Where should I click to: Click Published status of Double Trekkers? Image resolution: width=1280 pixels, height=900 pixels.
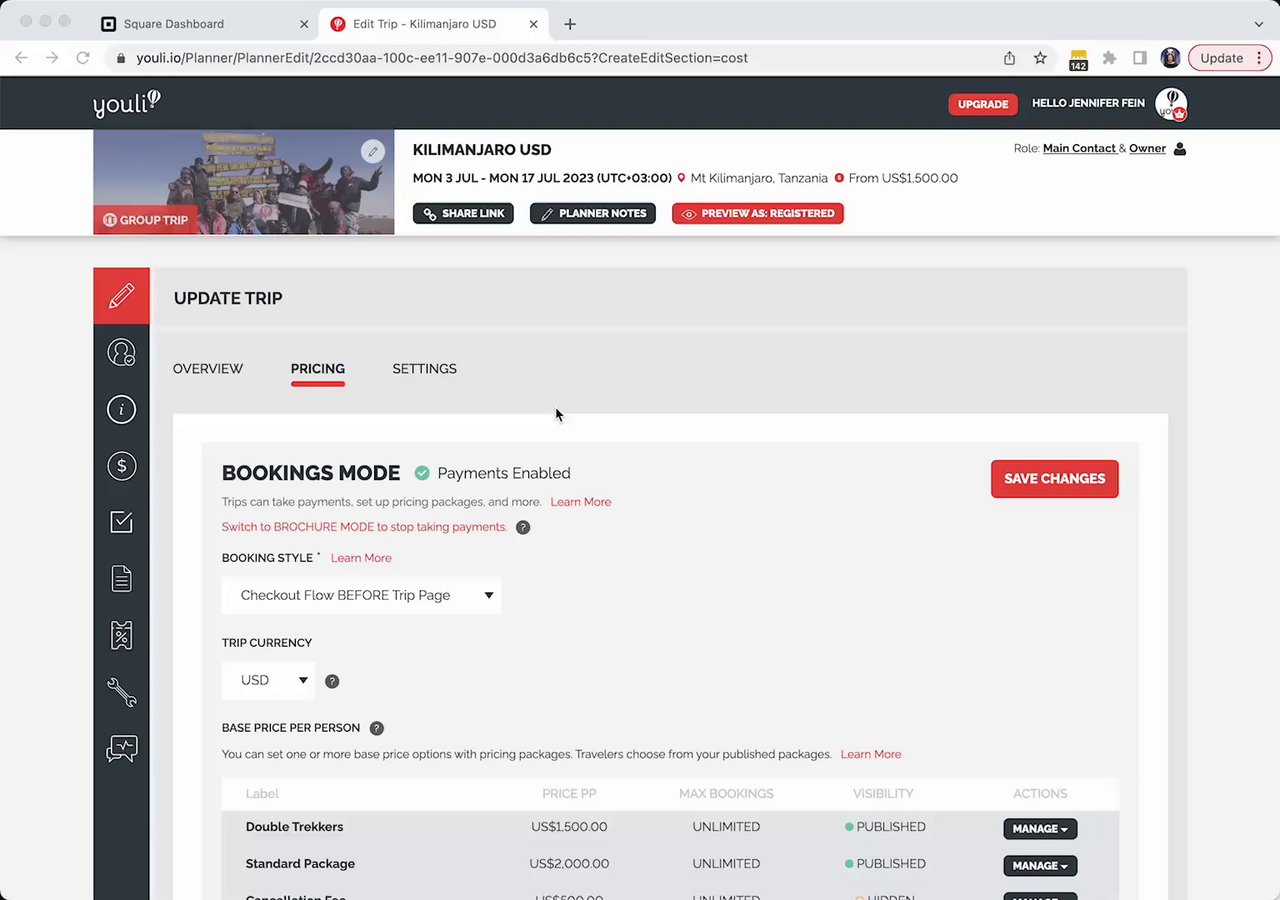(x=885, y=827)
